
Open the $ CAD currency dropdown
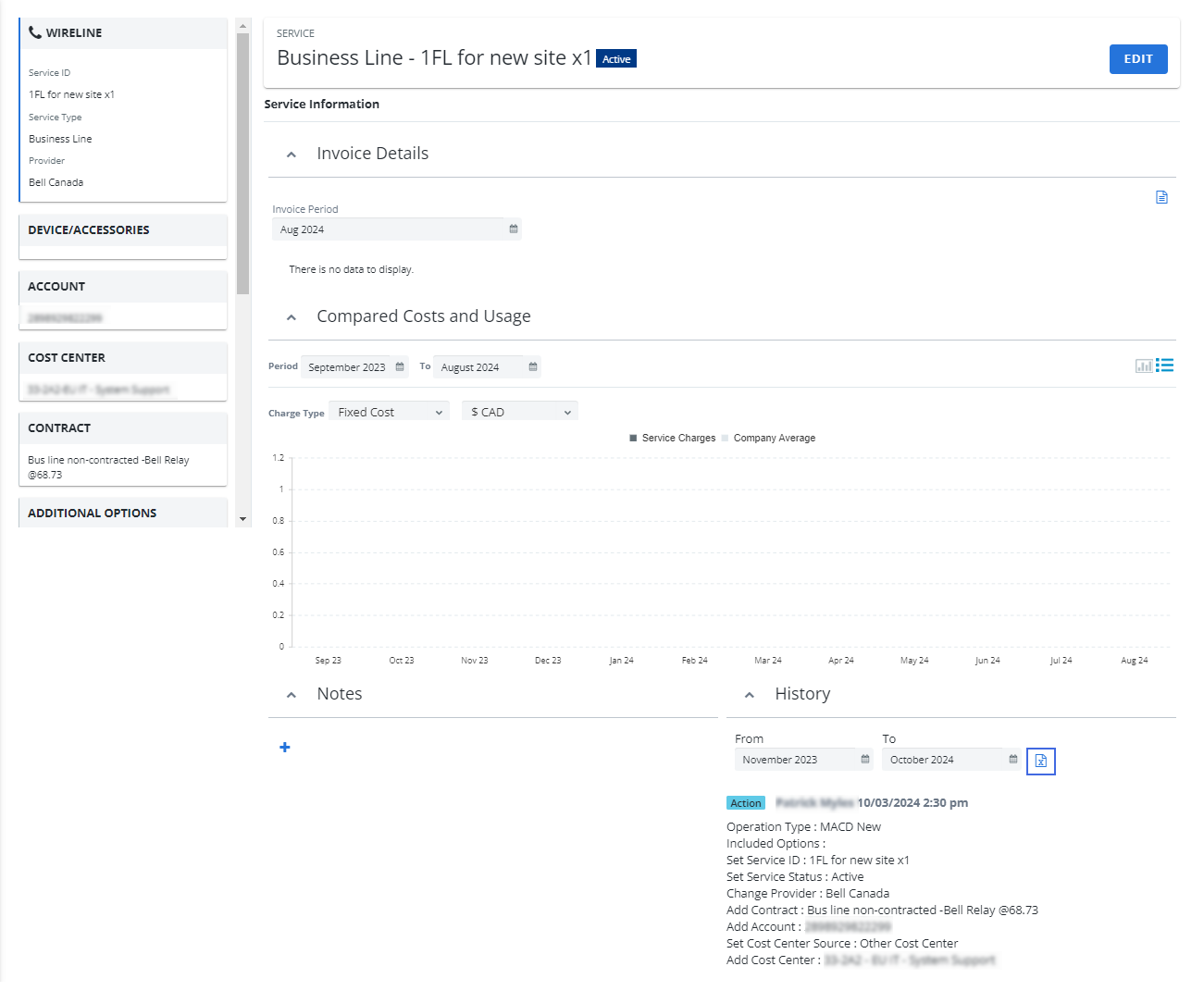point(520,412)
